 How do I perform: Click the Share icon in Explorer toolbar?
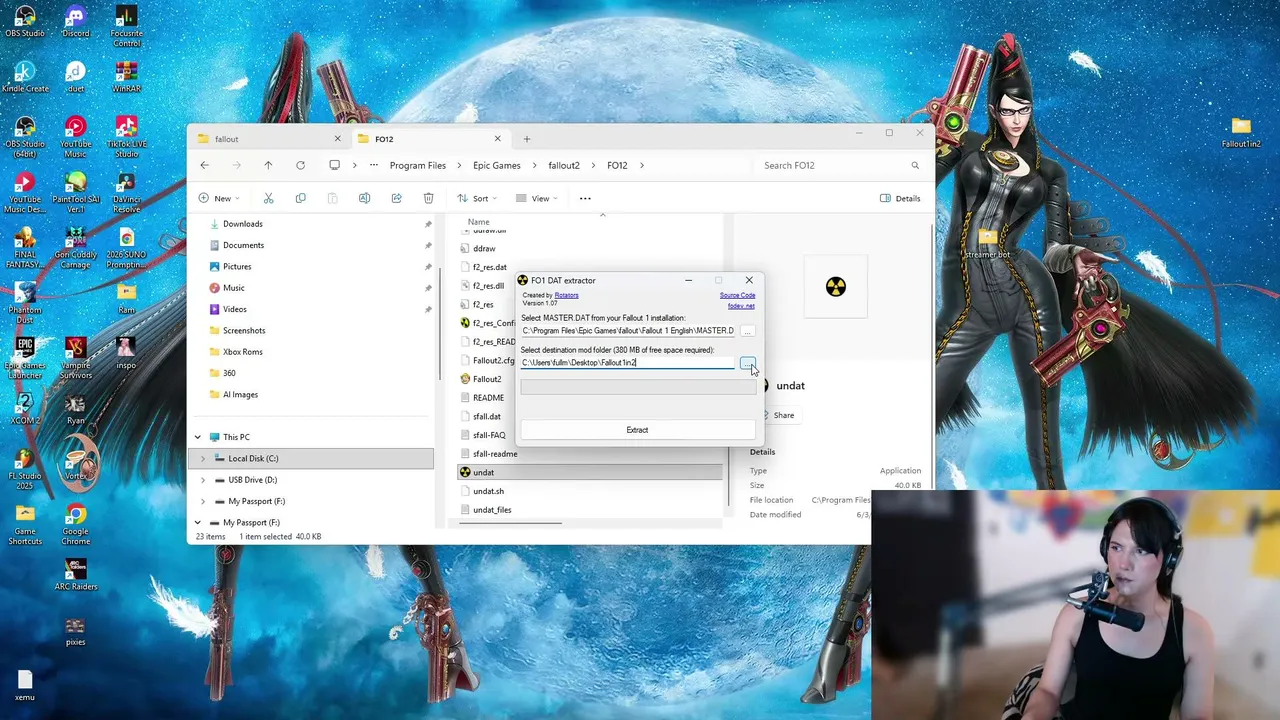tap(396, 198)
